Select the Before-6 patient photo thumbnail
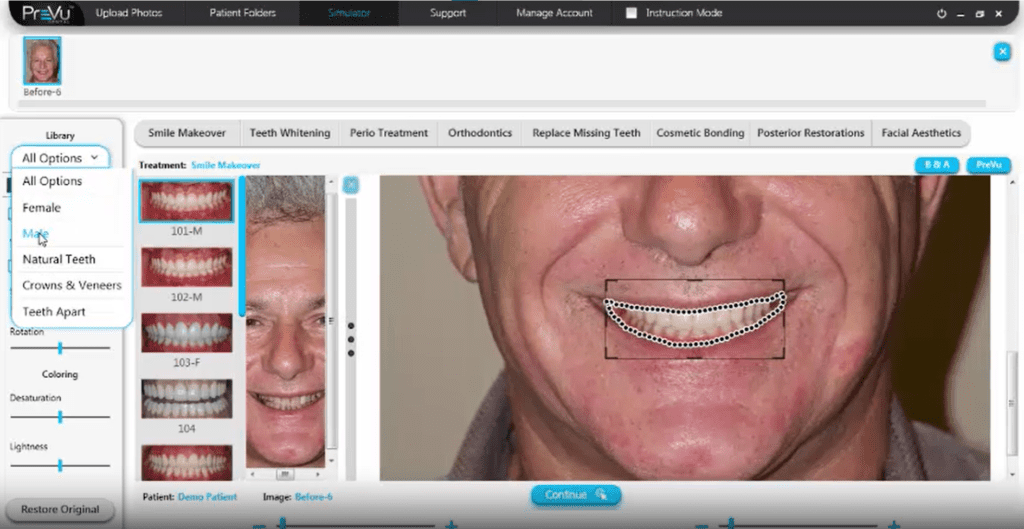Image resolution: width=1024 pixels, height=529 pixels. [42, 61]
